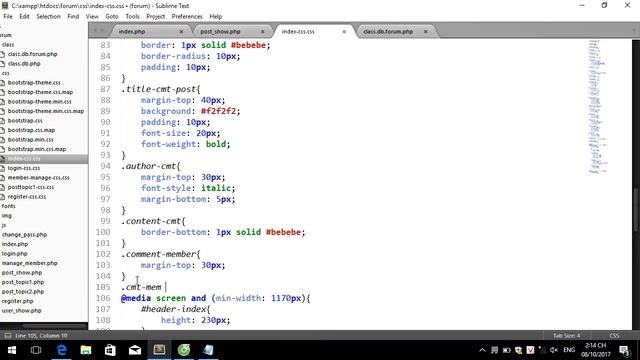Open the Windows Start menu

(x=12, y=350)
